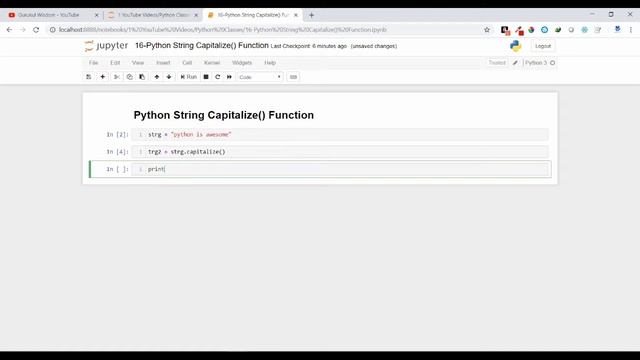This screenshot has width=640, height=360.
Task: Open the Widgets menu
Action: click(242, 63)
